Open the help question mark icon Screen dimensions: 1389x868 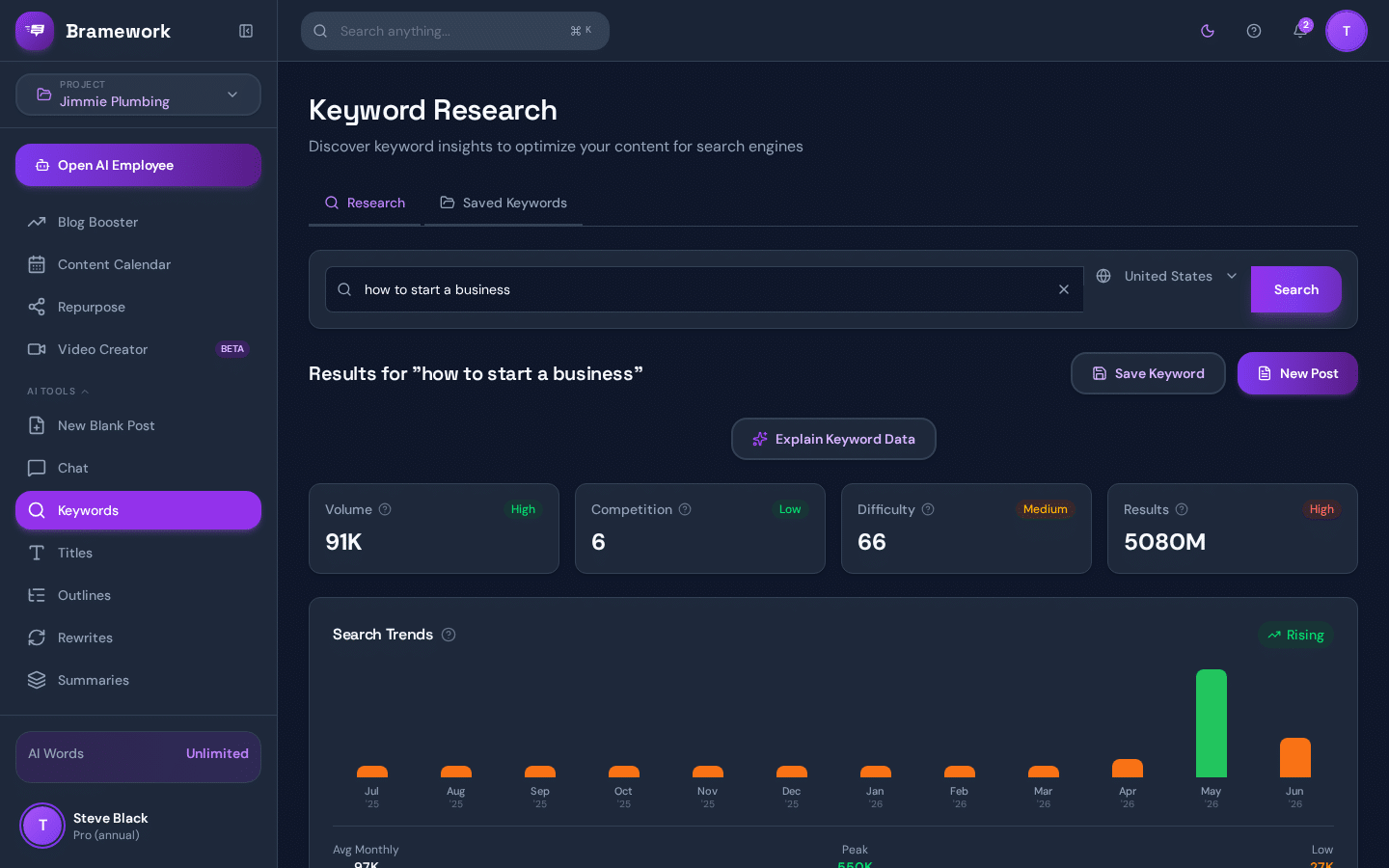tap(1254, 31)
